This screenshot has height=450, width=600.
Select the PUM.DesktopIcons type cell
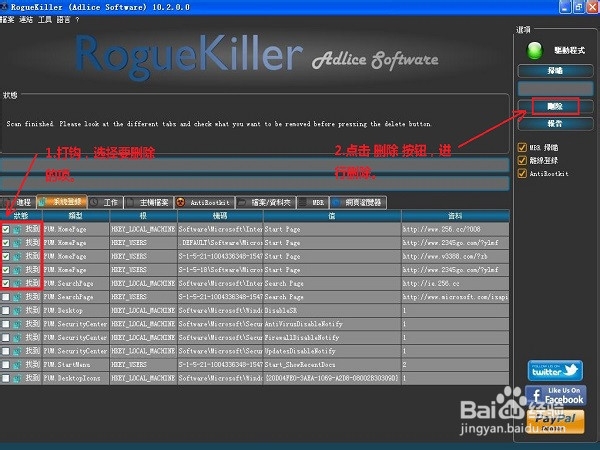tap(76, 378)
